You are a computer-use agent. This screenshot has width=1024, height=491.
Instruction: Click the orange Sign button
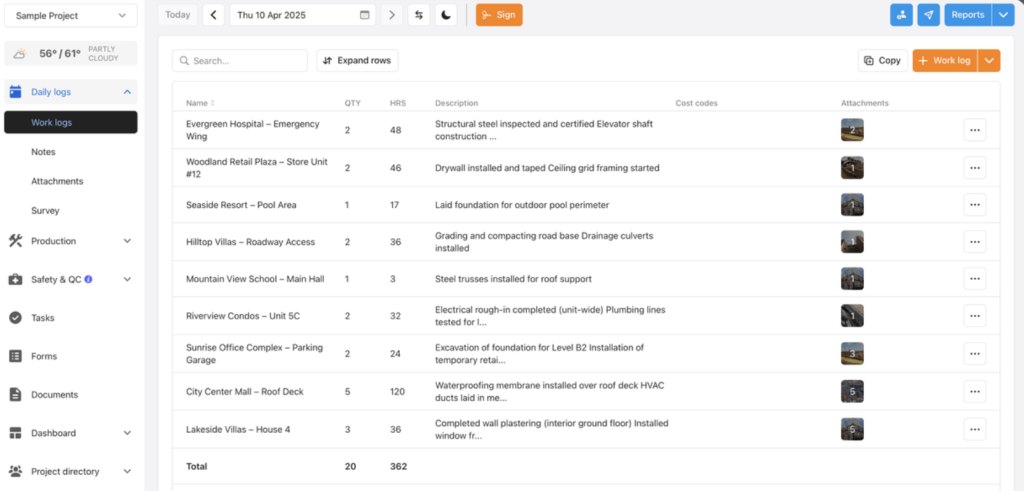point(499,15)
